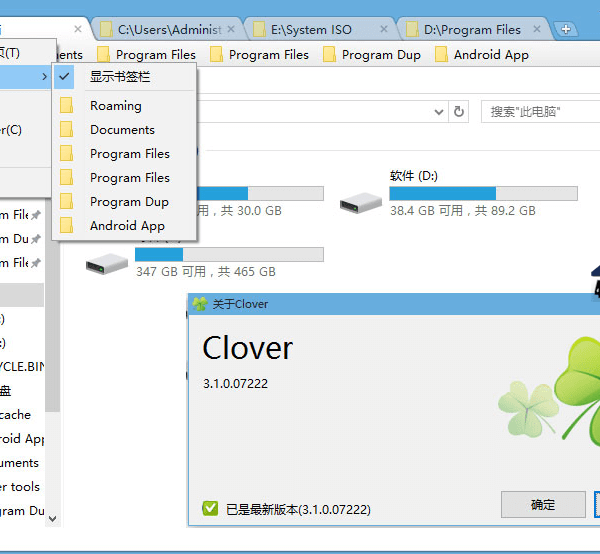Open the 347 GB free drive icon
600x554 pixels.
tap(106, 263)
